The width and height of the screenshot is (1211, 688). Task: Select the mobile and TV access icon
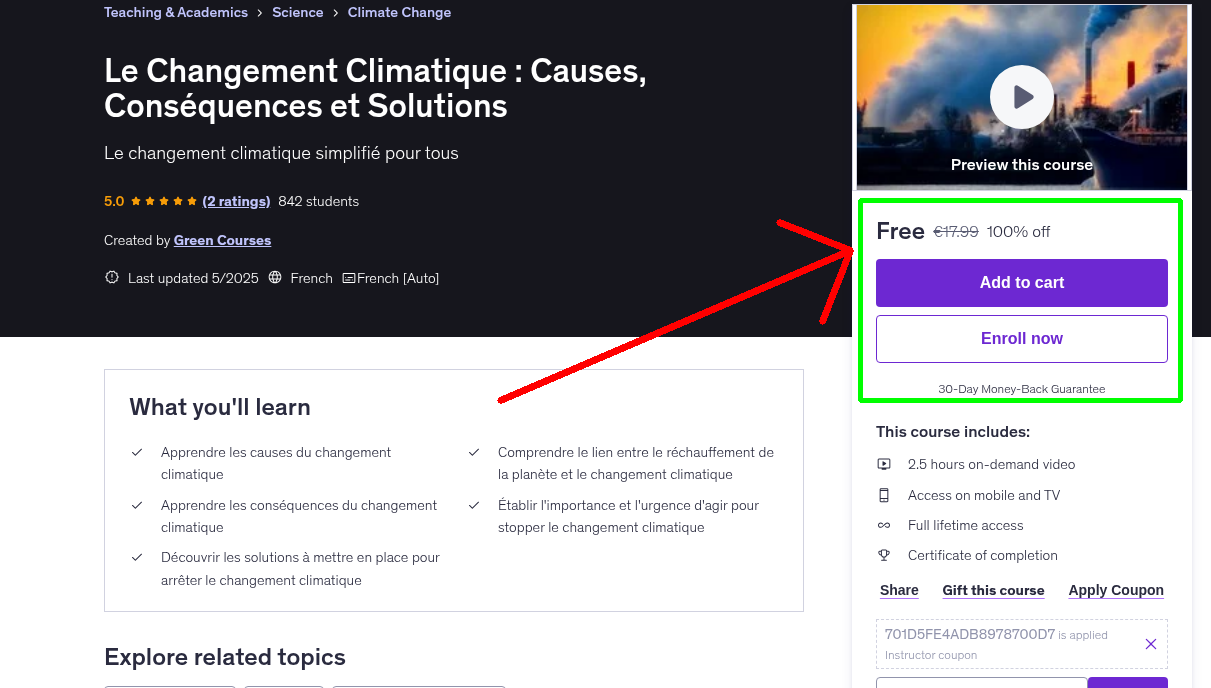coord(884,494)
